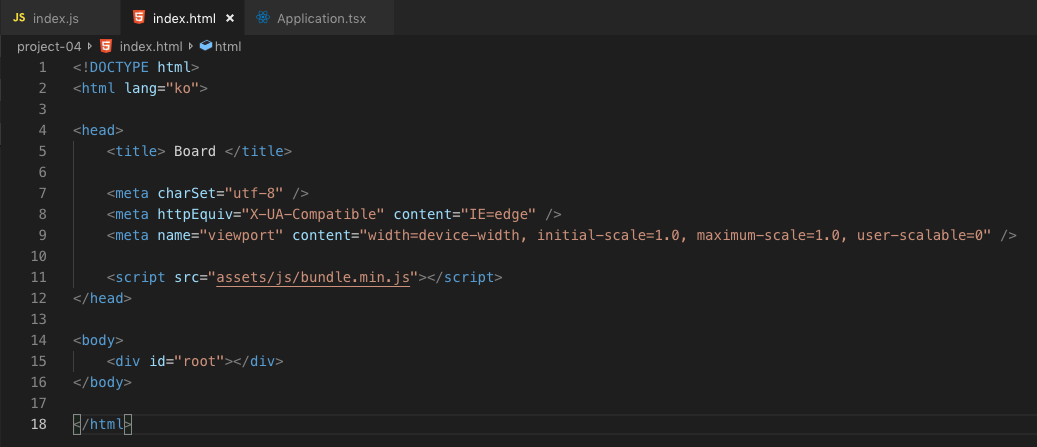The height and width of the screenshot is (447, 1037).
Task: Click the DOCTYPE declaration text
Action: [136, 67]
